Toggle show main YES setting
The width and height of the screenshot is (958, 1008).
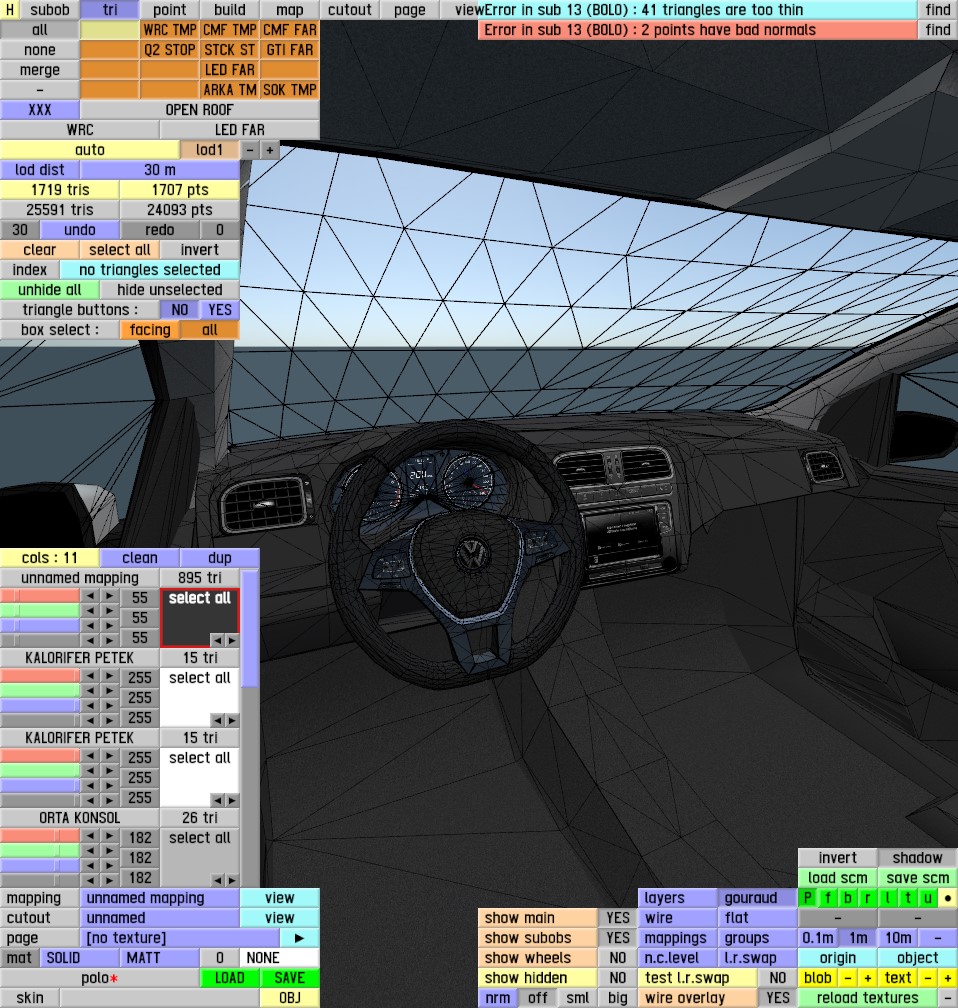click(617, 918)
